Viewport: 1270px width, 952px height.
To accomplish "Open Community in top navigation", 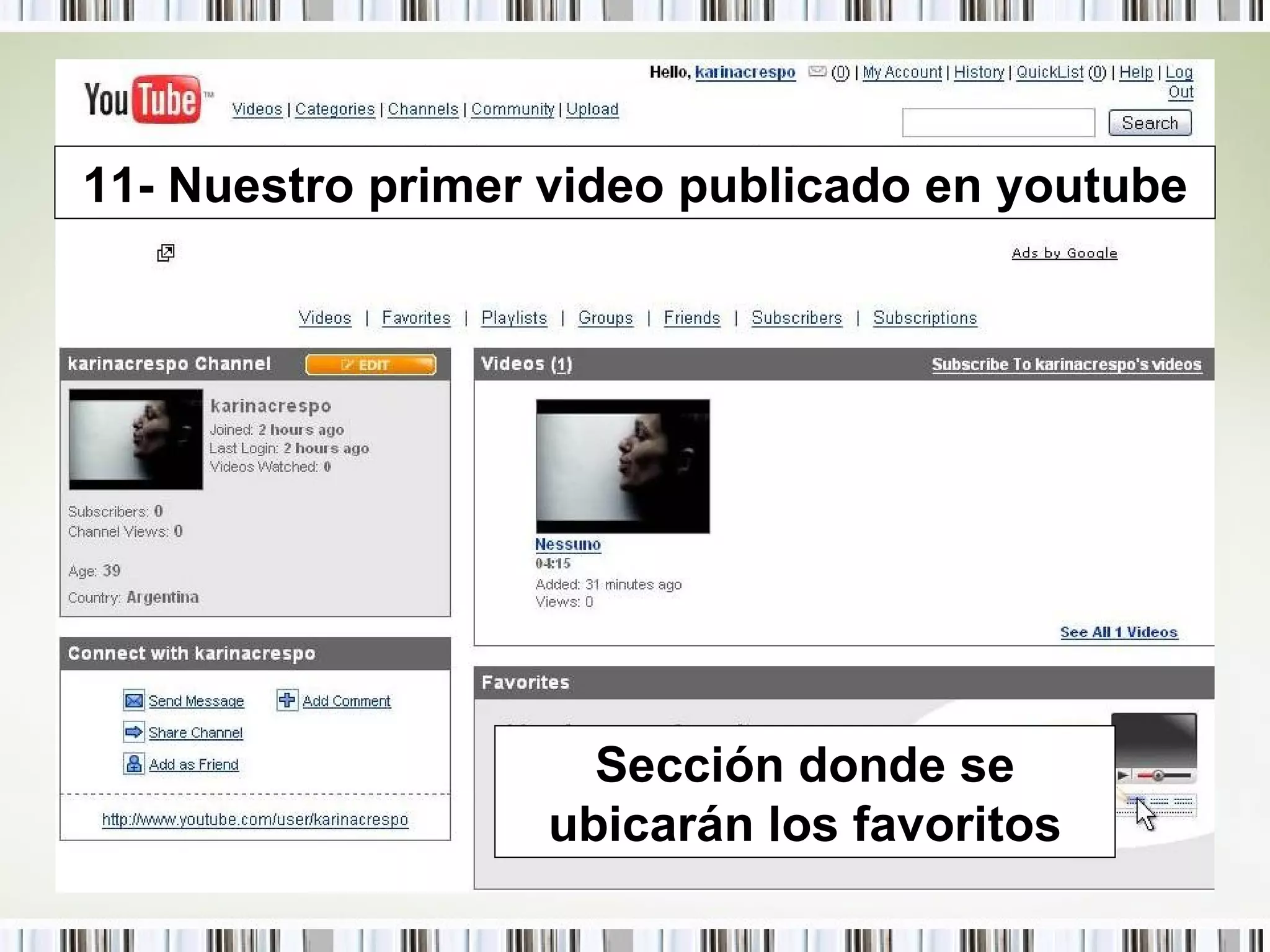I will click(x=513, y=109).
